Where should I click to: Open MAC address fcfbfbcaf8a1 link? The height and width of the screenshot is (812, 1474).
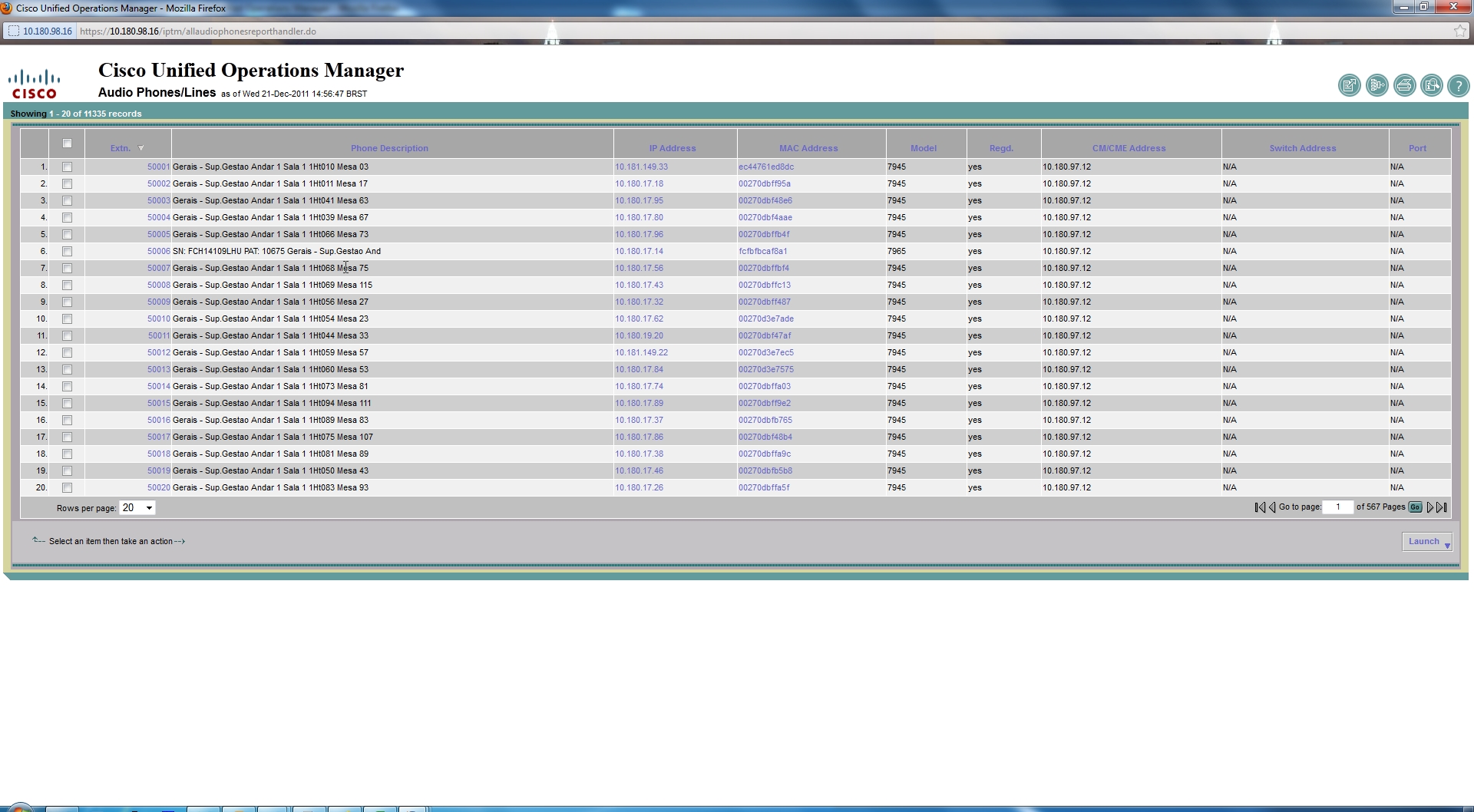tap(762, 251)
